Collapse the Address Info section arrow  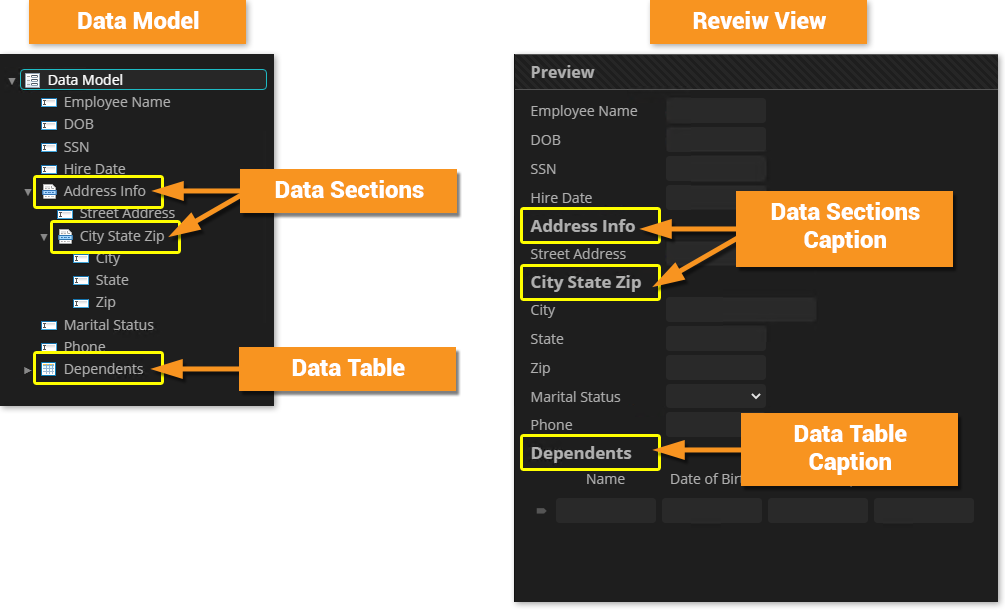click(x=28, y=191)
